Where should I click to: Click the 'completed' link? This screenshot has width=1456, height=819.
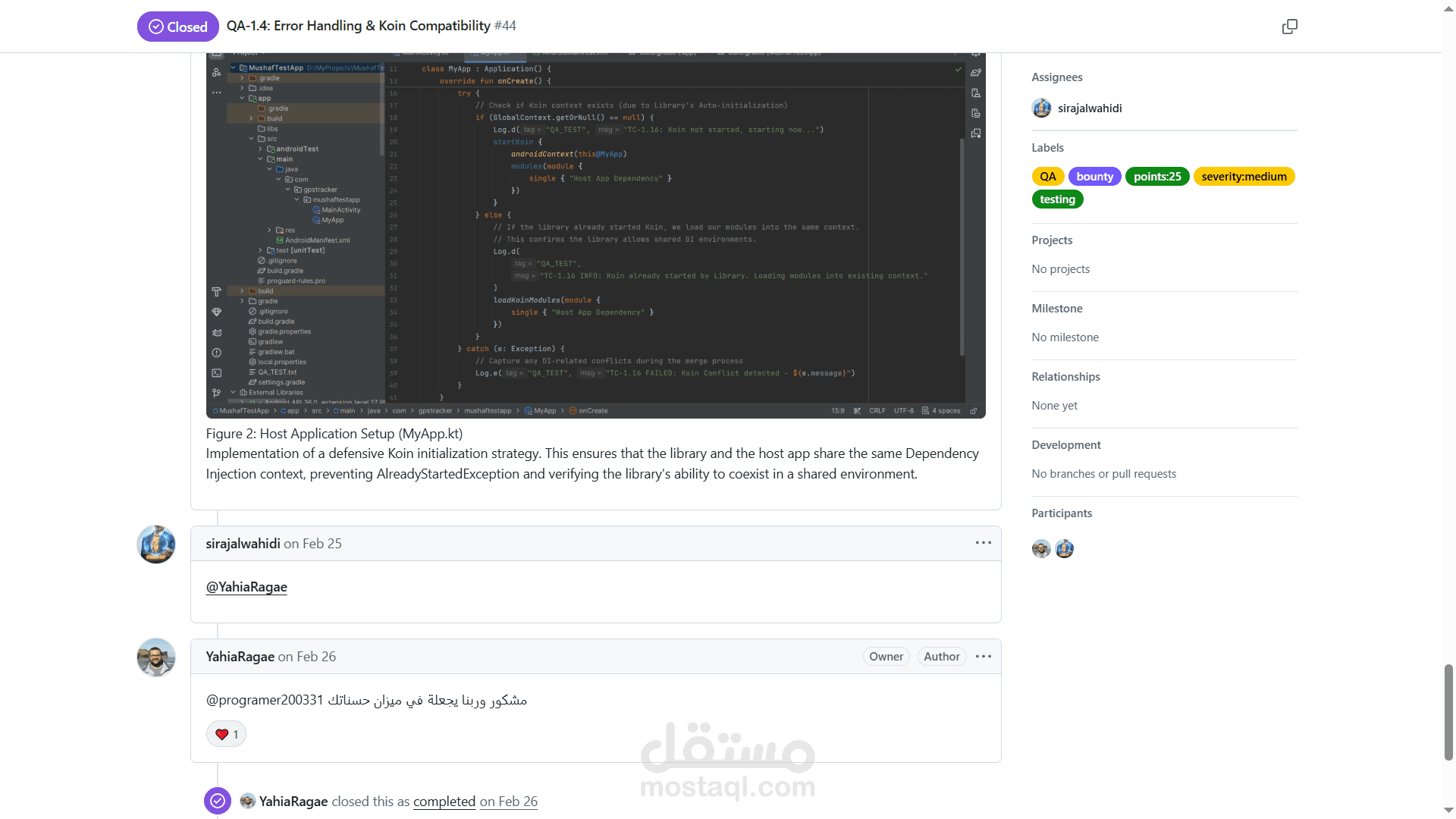point(444,802)
